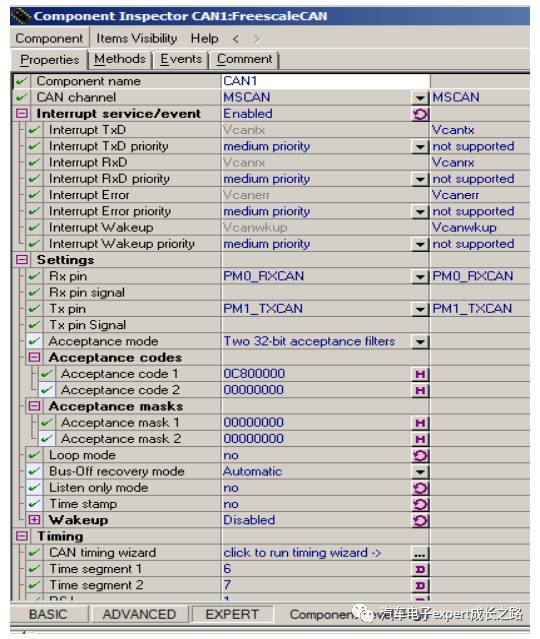Open Interrupt Wakeup priority dropdown

click(420, 245)
